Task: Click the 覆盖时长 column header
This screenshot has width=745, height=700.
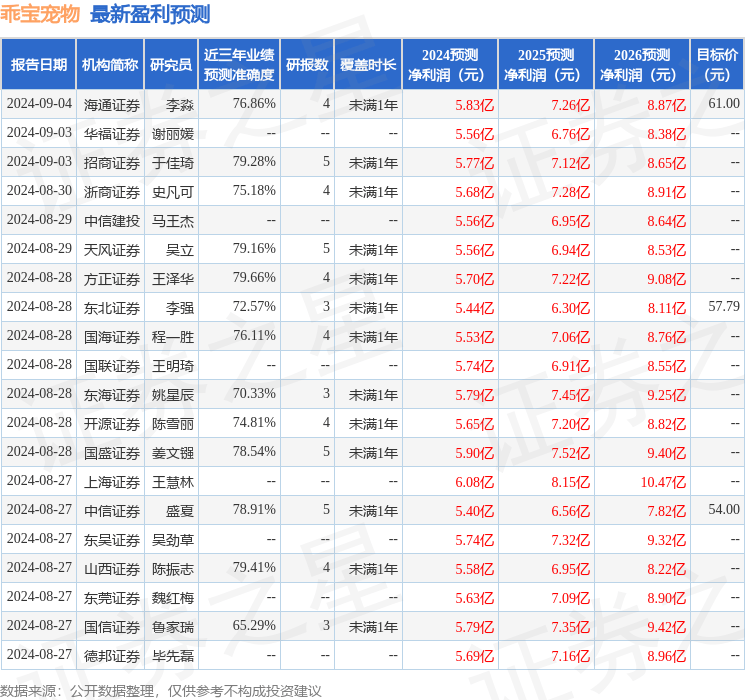Action: click(368, 65)
